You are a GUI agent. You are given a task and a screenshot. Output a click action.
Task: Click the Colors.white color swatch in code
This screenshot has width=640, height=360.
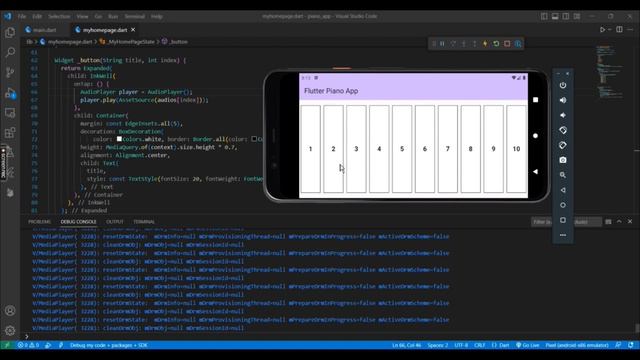[x=119, y=139]
